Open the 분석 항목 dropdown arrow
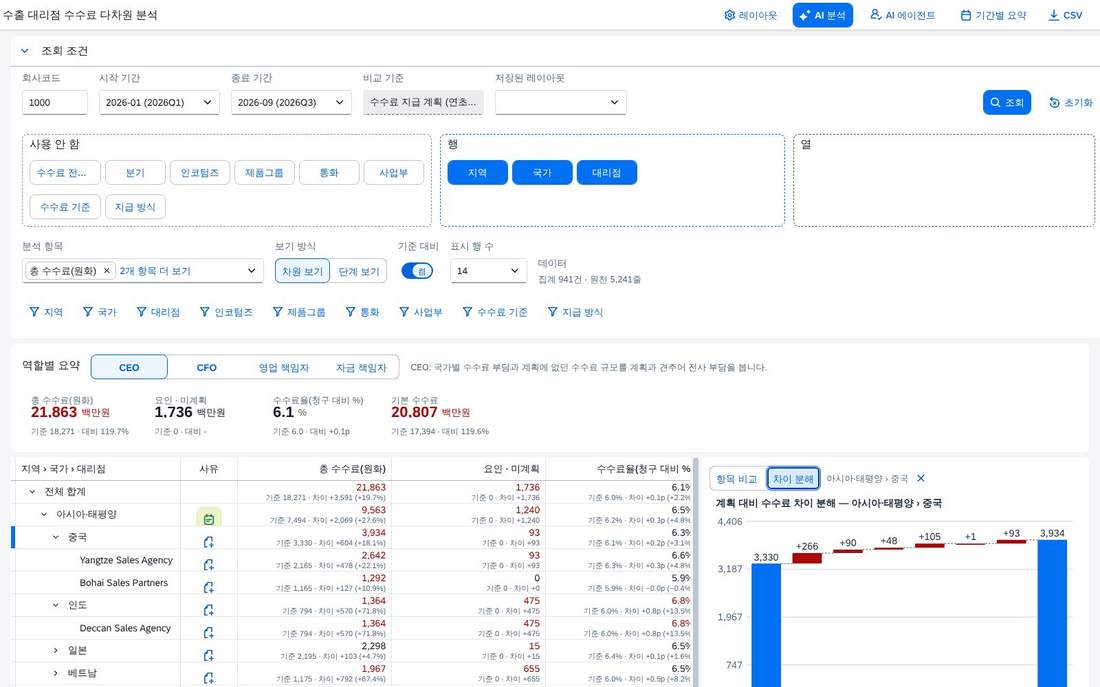 tap(251, 271)
